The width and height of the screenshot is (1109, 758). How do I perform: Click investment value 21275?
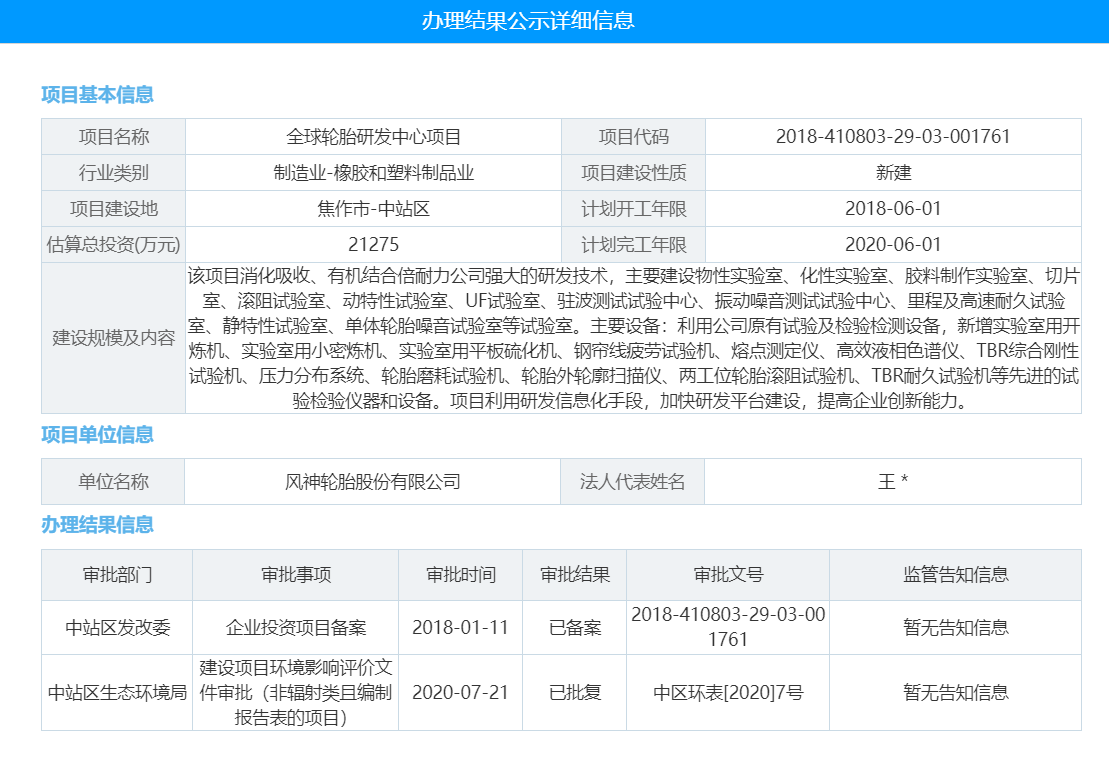tap(373, 245)
